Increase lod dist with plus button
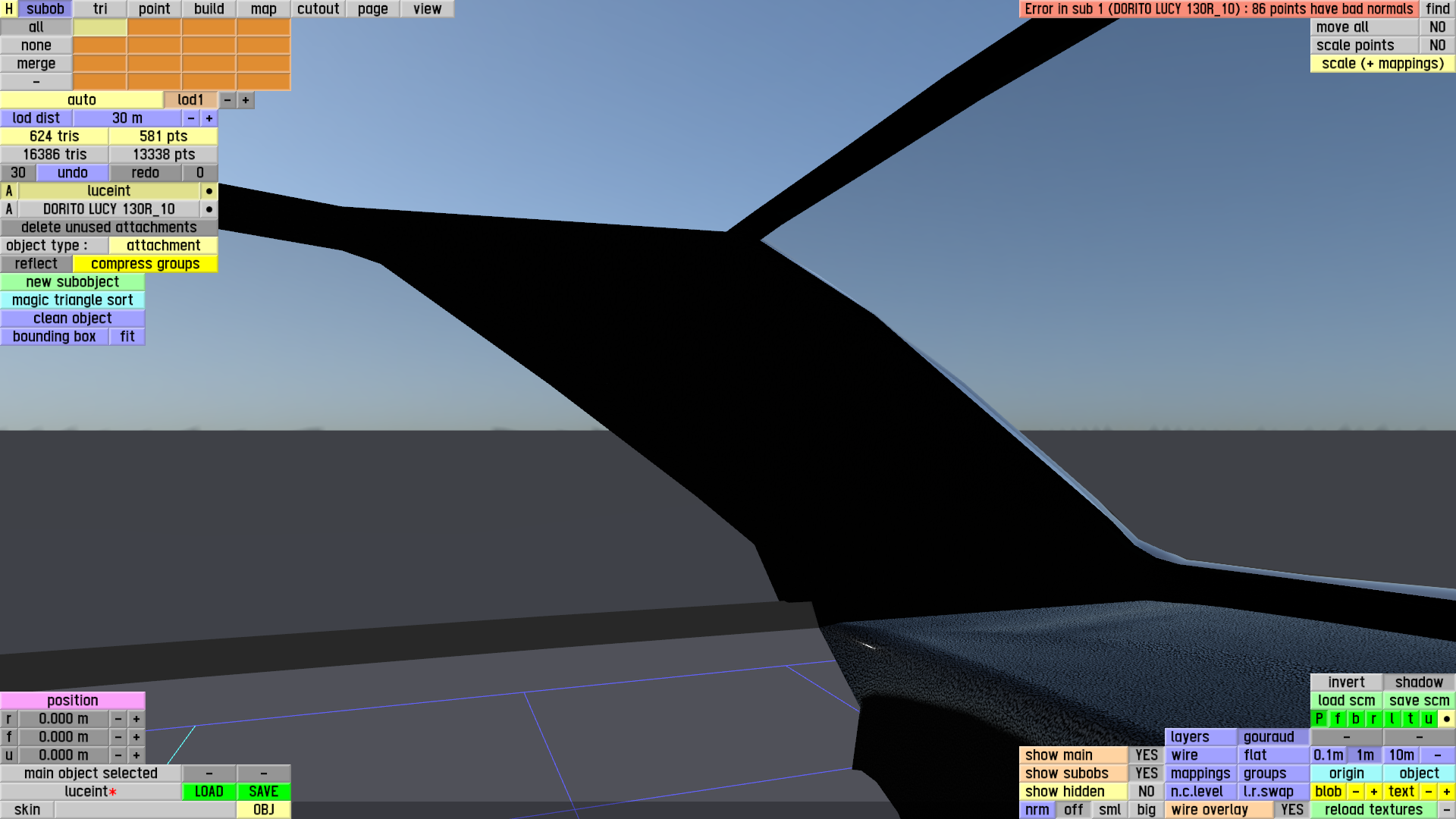Screen dimensions: 1456x819 (x=209, y=118)
